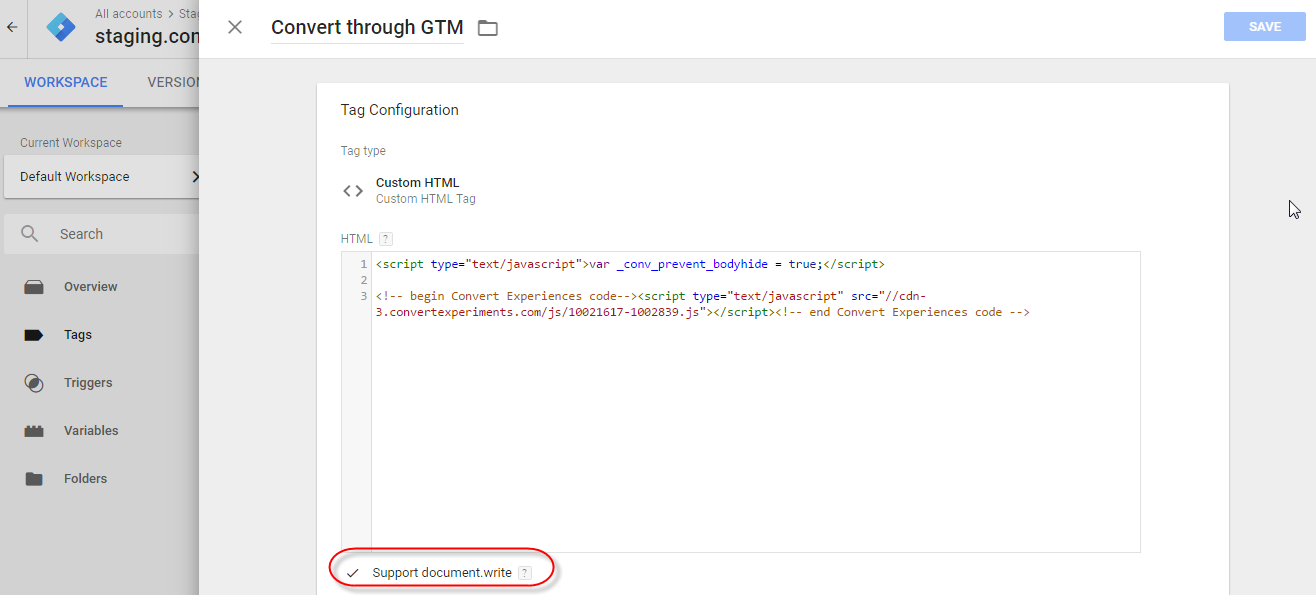Click the end Convert Experiences code comment
This screenshot has height=595, width=1316.
(x=901, y=312)
